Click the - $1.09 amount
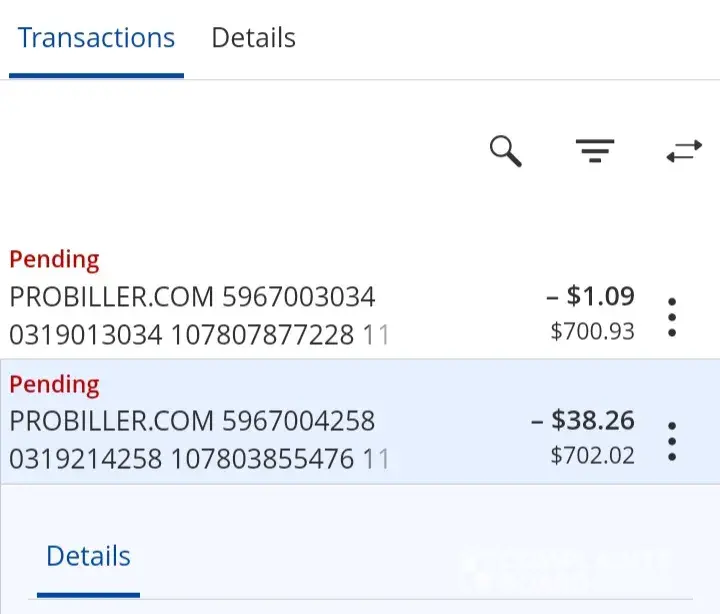This screenshot has height=614, width=720. 591,296
